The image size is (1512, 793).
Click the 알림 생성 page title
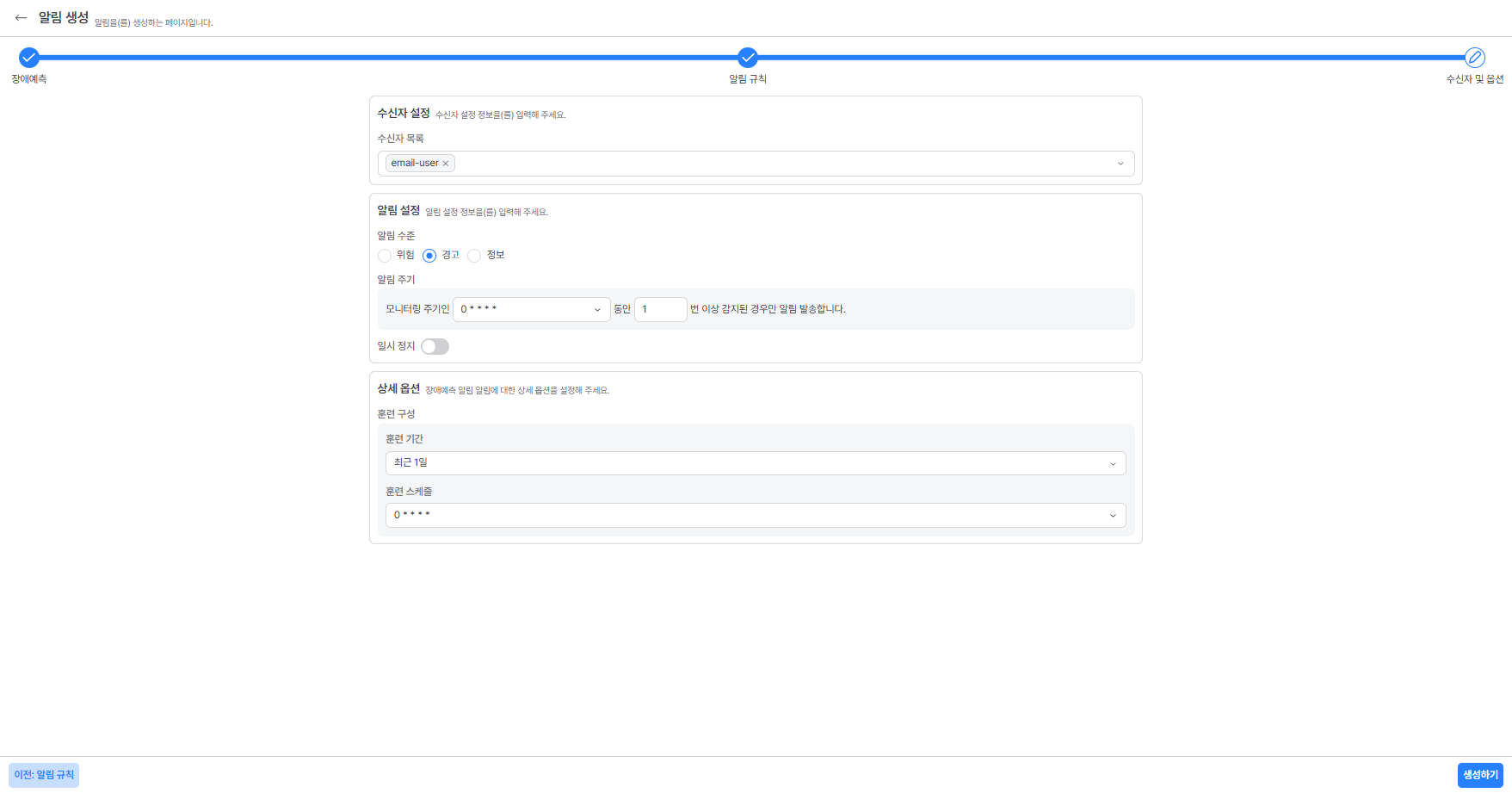pyautogui.click(x=64, y=17)
